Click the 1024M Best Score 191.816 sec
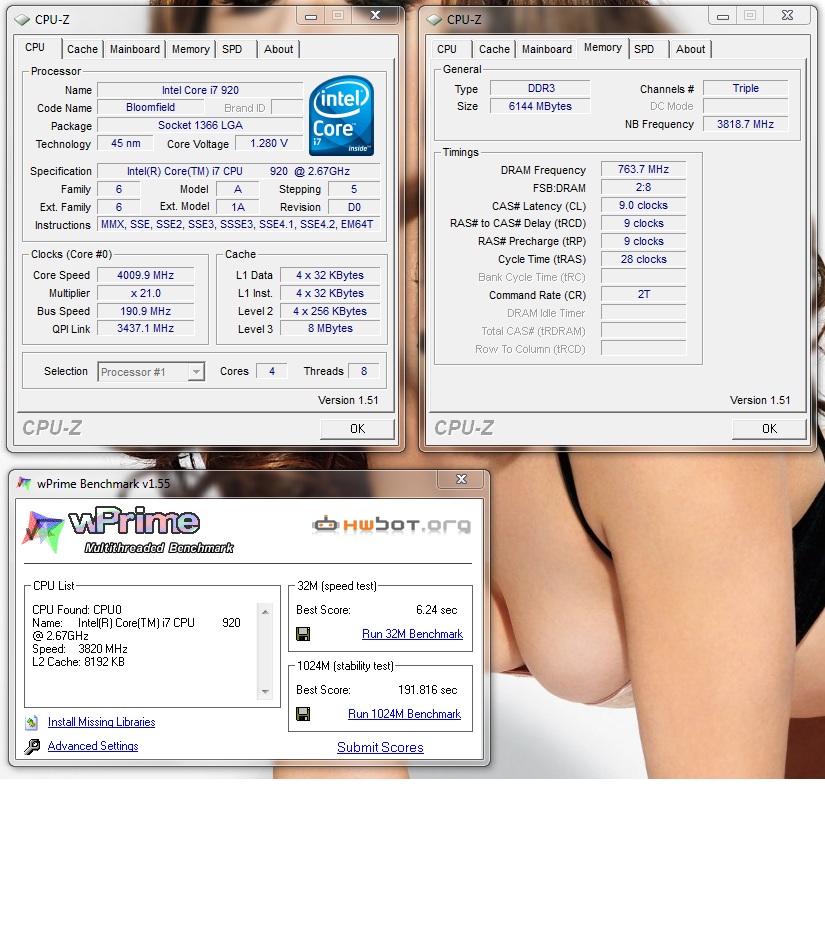825x936 pixels. (427, 690)
